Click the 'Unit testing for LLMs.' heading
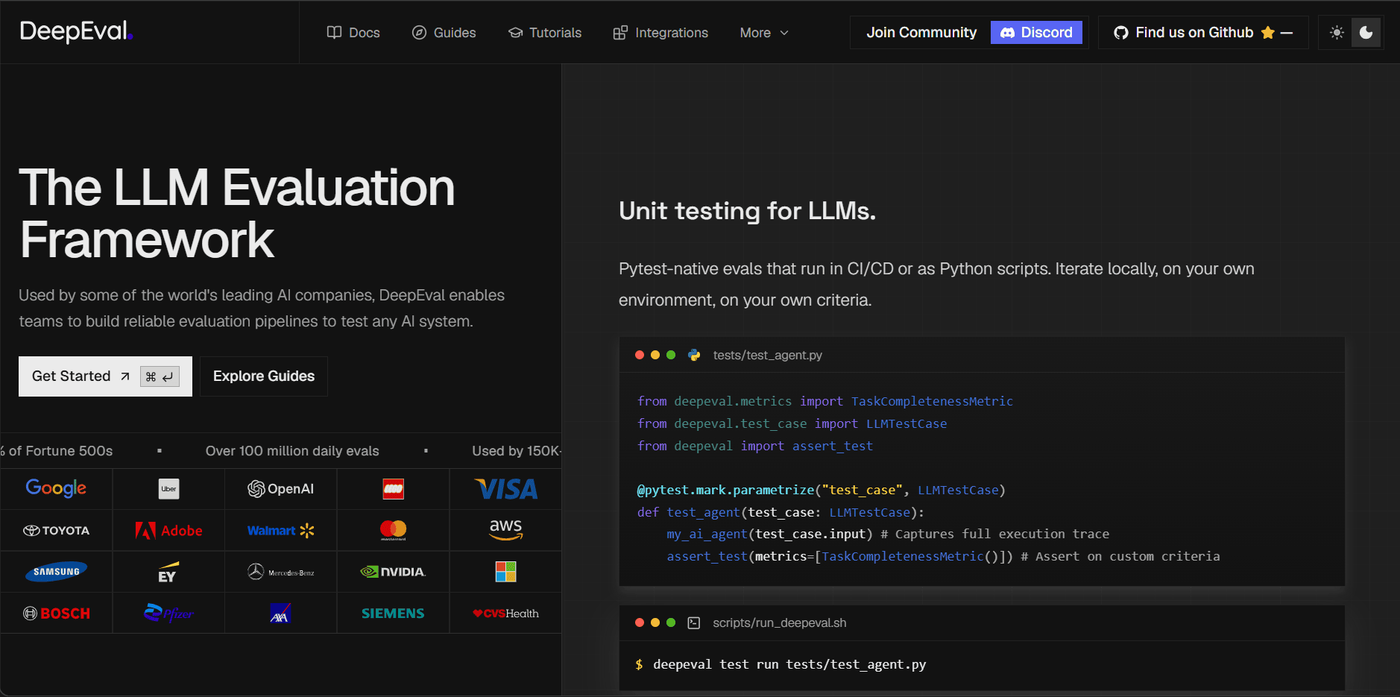Viewport: 1400px width, 697px height. point(748,211)
